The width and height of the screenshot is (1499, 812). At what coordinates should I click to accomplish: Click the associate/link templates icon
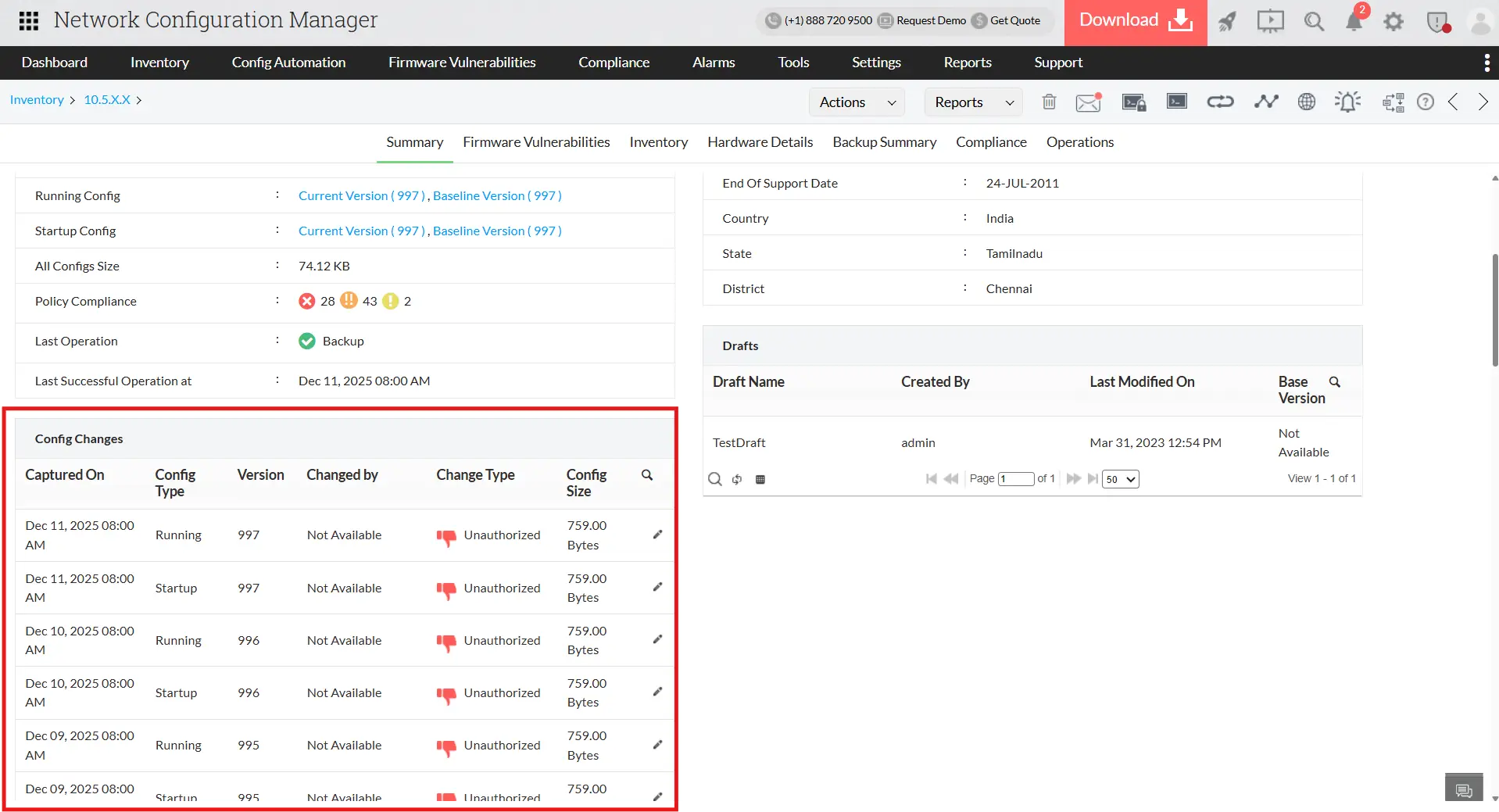pos(1220,102)
